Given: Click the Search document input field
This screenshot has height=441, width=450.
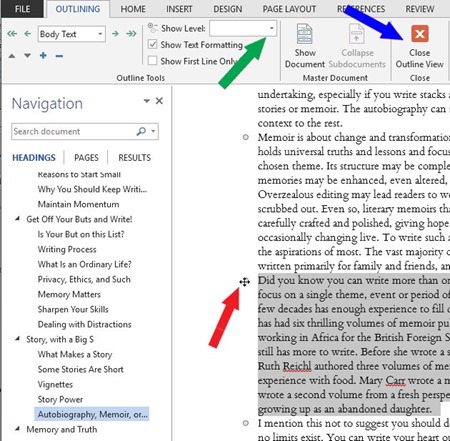Looking at the screenshot, I should pos(73,131).
